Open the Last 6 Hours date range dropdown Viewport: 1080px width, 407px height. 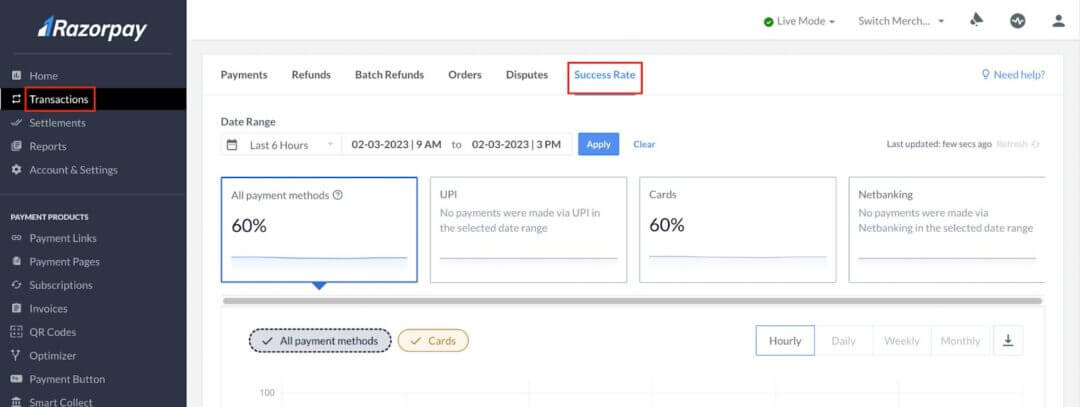281,145
